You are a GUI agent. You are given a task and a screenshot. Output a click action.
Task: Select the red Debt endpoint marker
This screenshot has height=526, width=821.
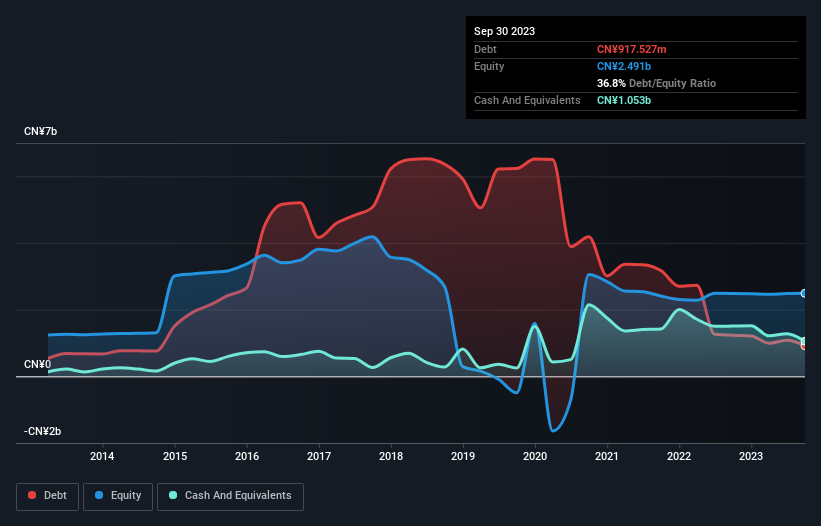[x=804, y=346]
